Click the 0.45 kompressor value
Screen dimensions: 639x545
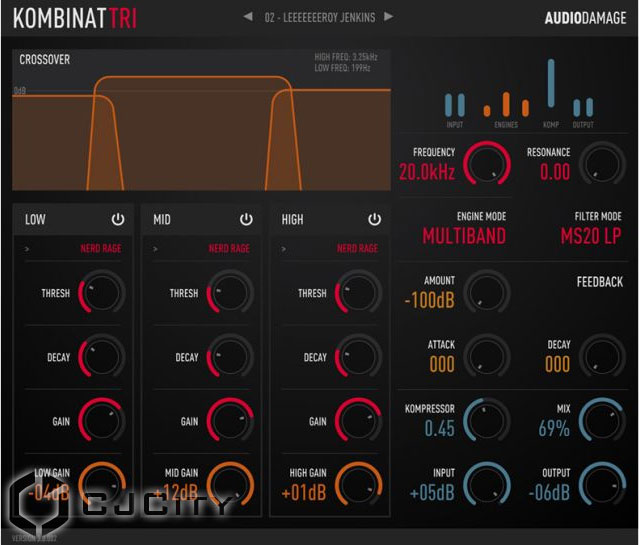(439, 428)
